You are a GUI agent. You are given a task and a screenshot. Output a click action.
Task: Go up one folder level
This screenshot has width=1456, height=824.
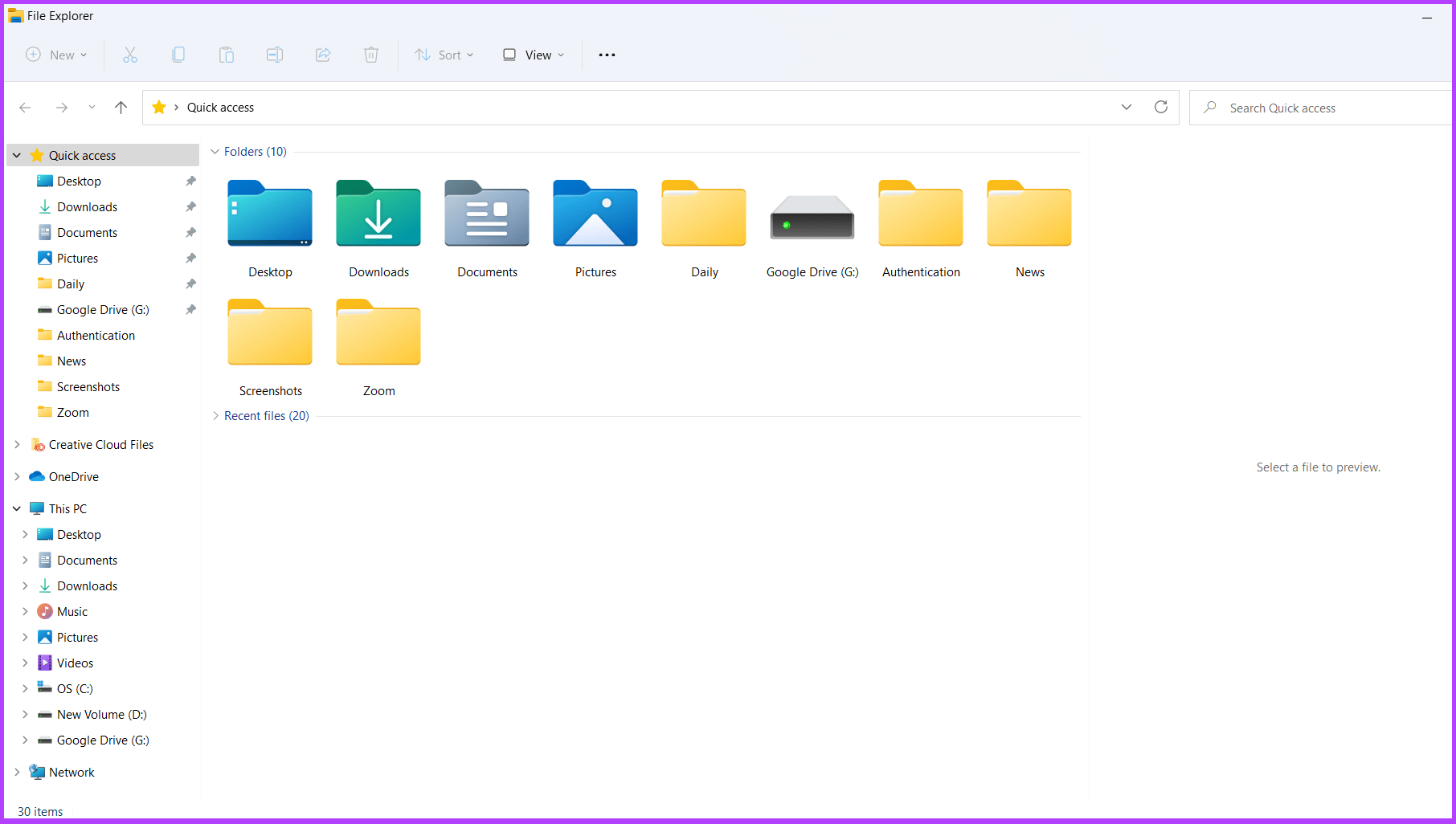tap(121, 107)
